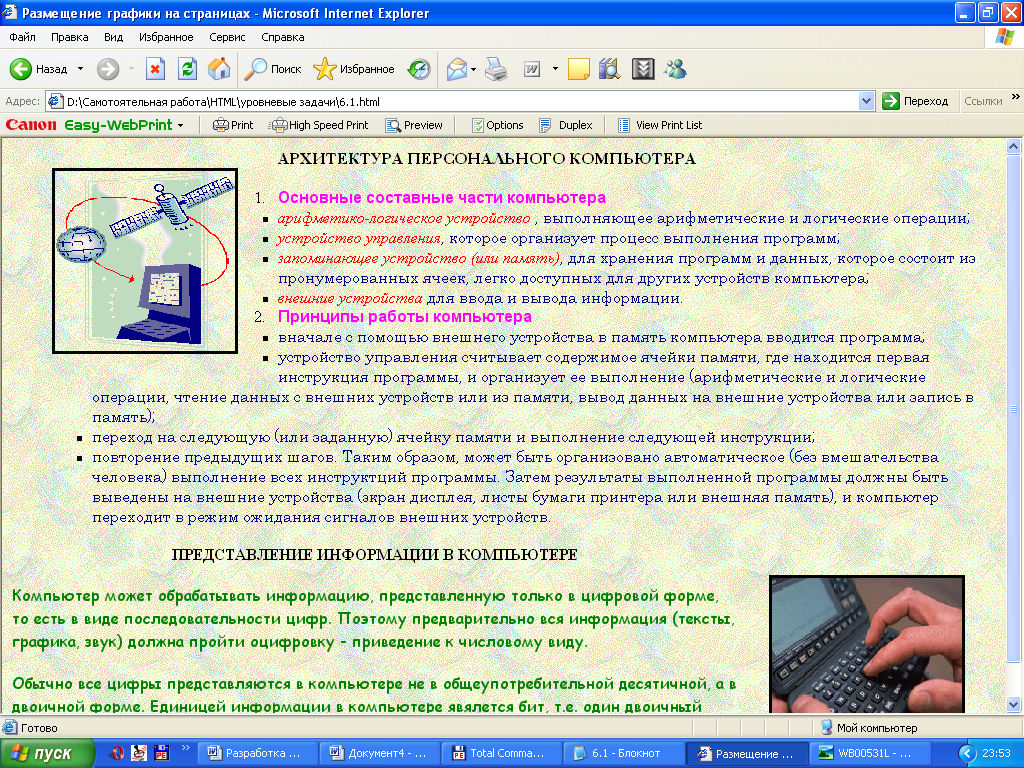Expand the Edit button dropdown arrow
This screenshot has height=768, width=1024.
(555, 69)
